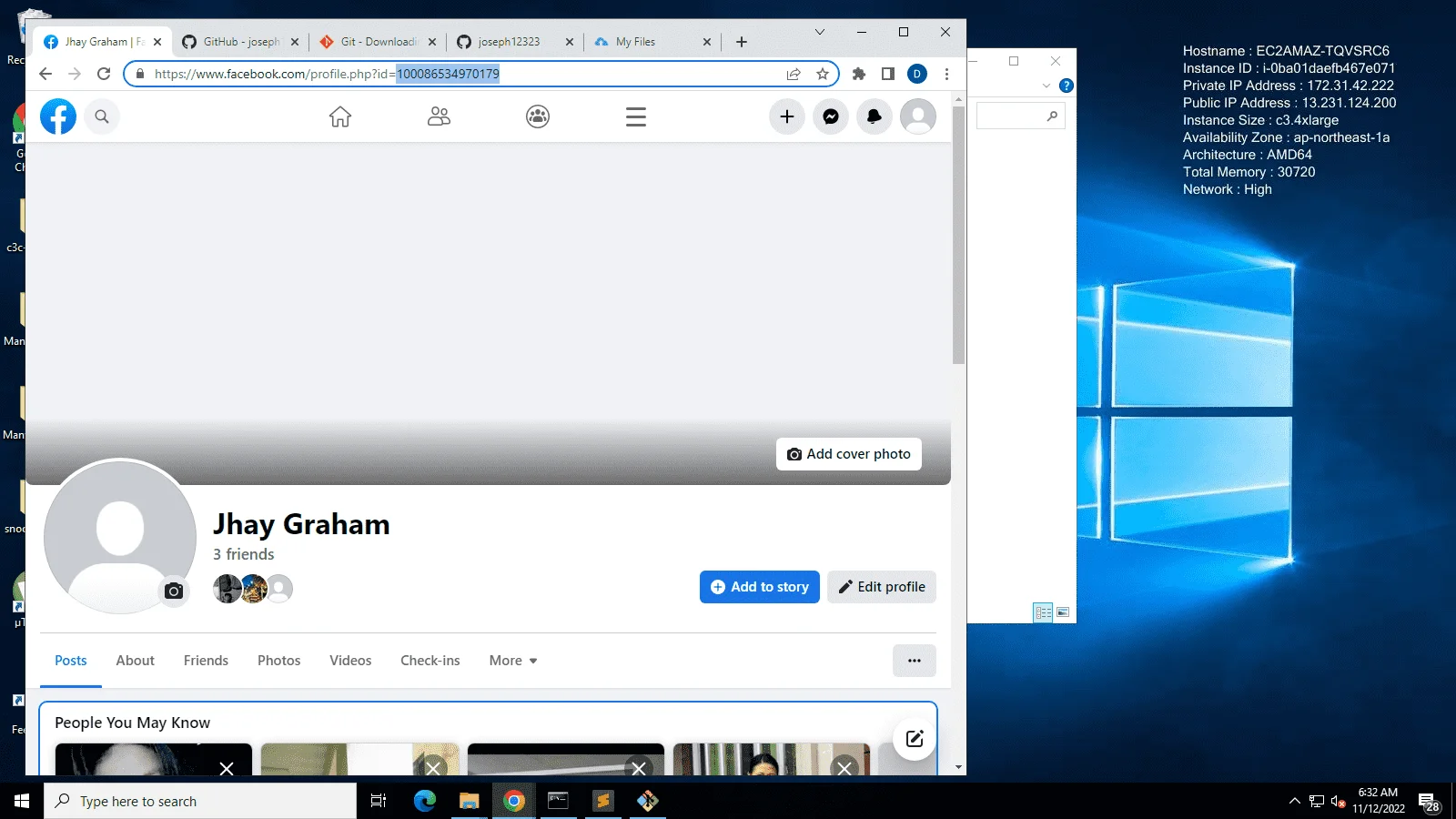Open the Chrome tab search chevron

[x=820, y=32]
